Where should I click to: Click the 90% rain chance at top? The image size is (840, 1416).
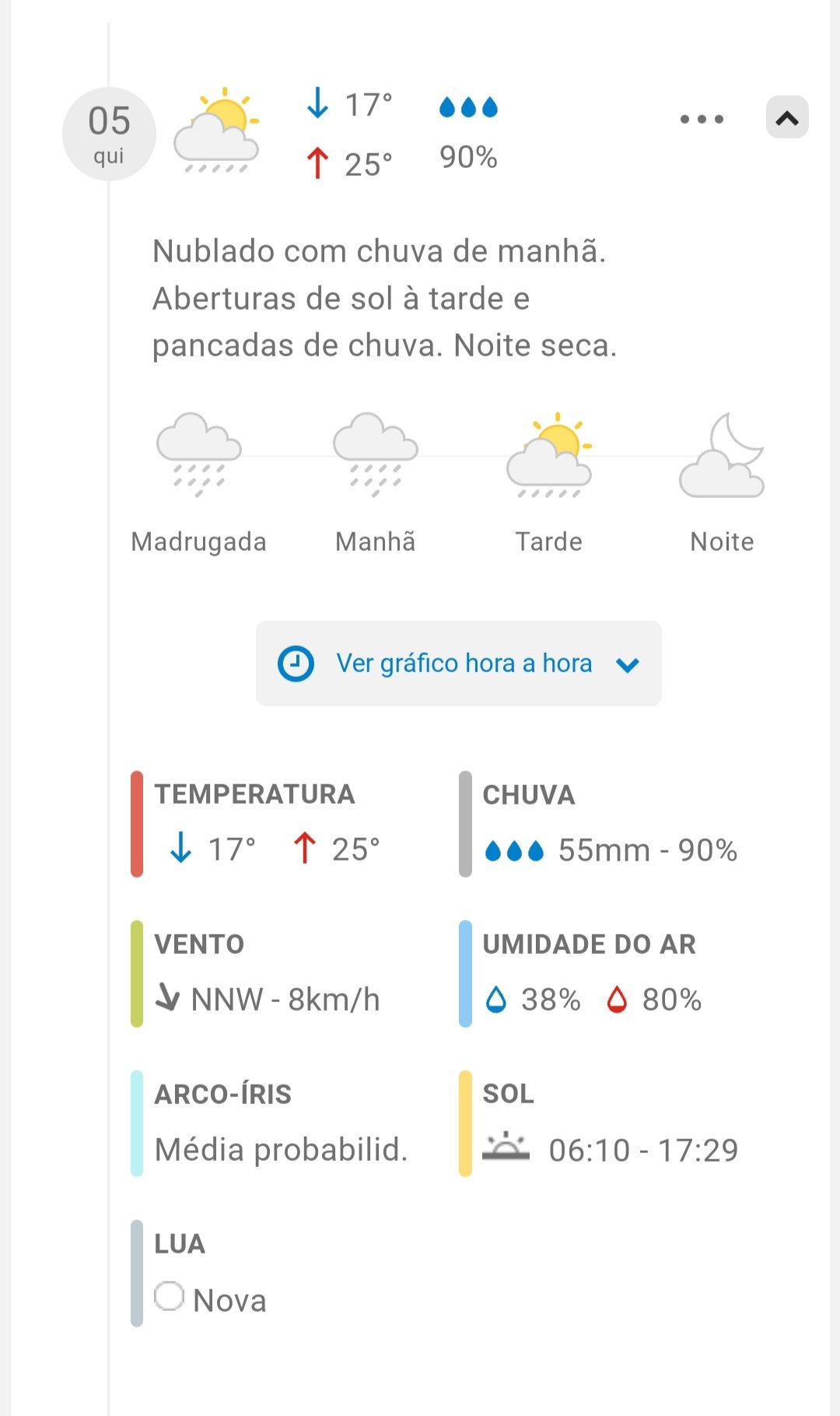coord(468,157)
